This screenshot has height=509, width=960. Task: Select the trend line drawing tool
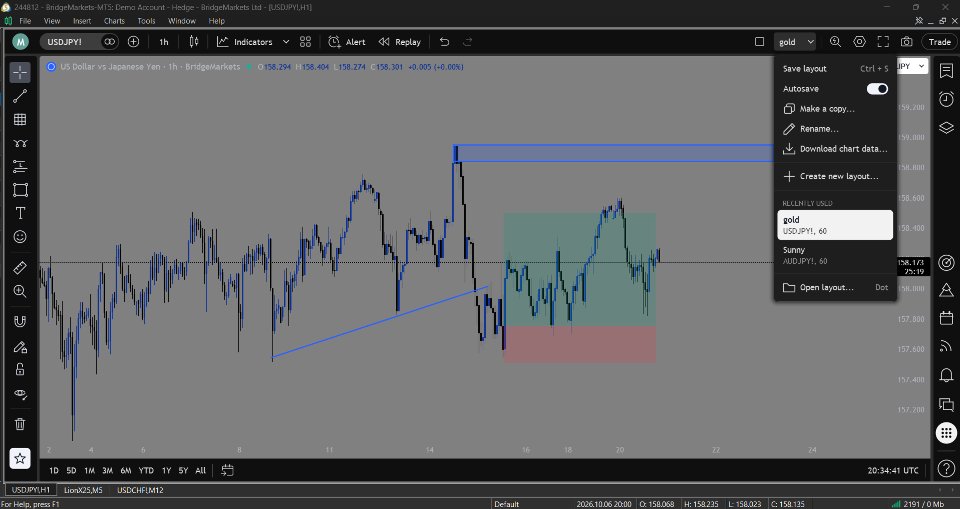coord(20,96)
